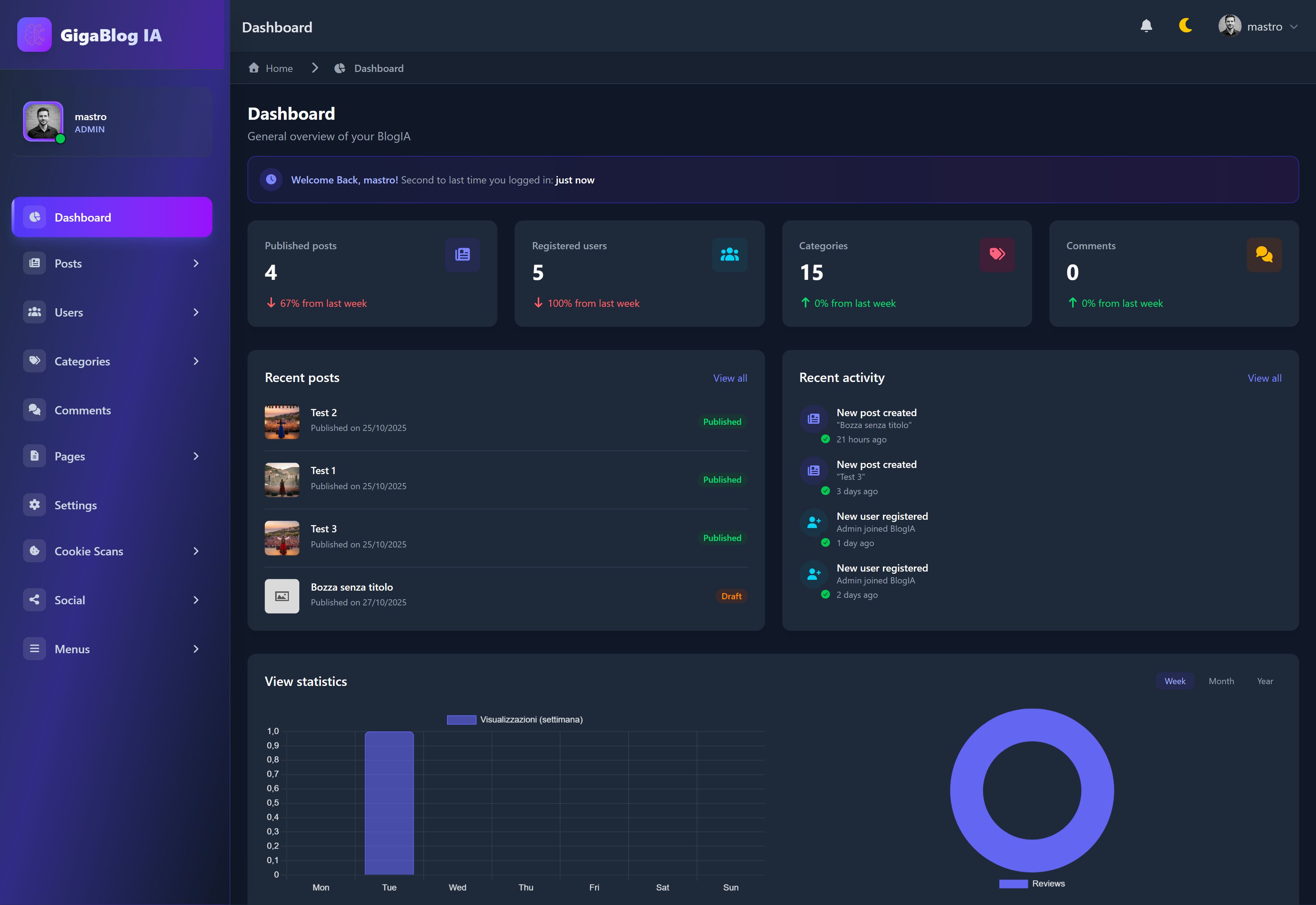Expand the Cookie Scans submenu chevron
1316x905 pixels.
pos(196,551)
